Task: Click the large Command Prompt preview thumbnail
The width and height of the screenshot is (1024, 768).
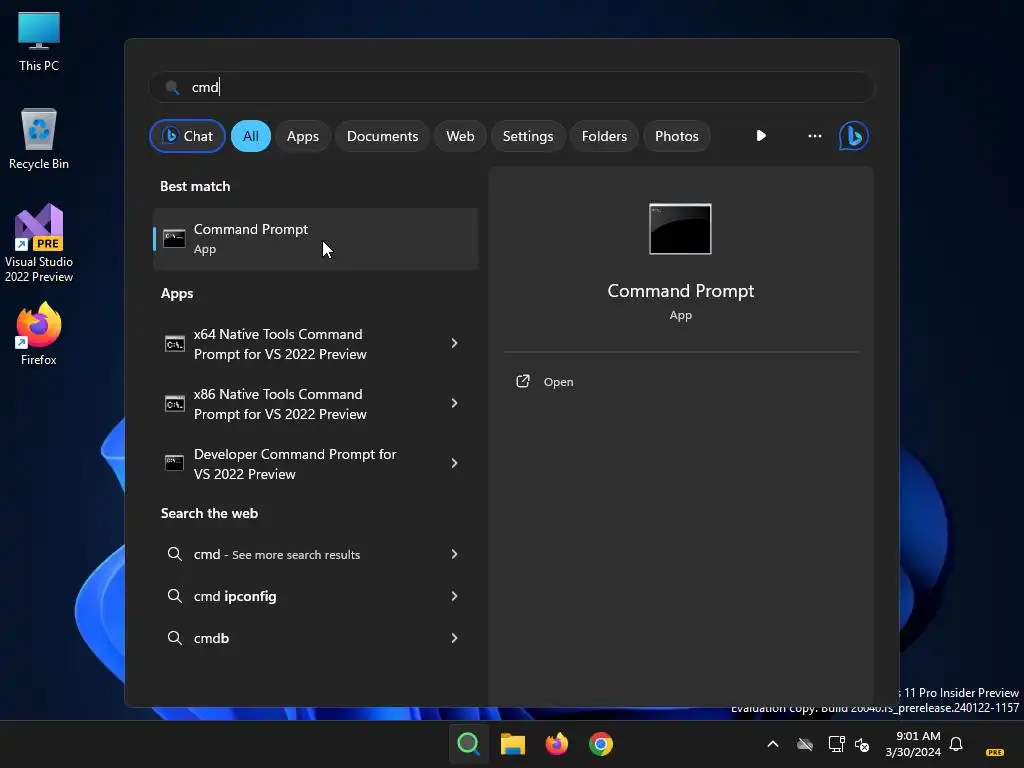Action: [680, 229]
